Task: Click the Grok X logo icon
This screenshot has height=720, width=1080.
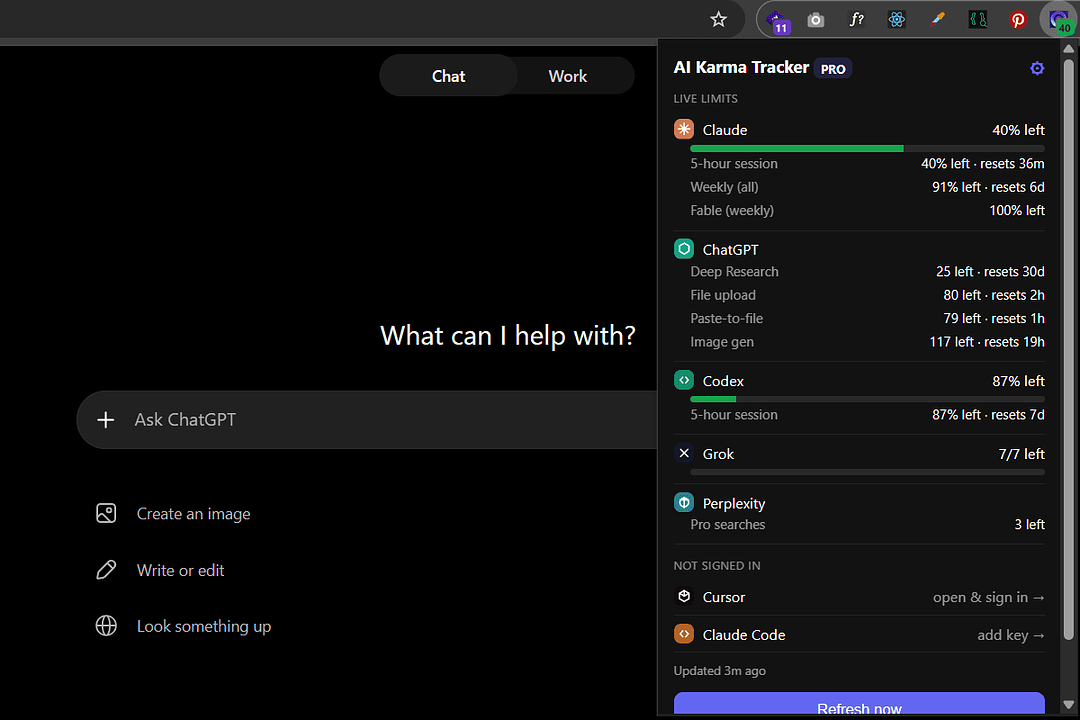Action: [684, 453]
